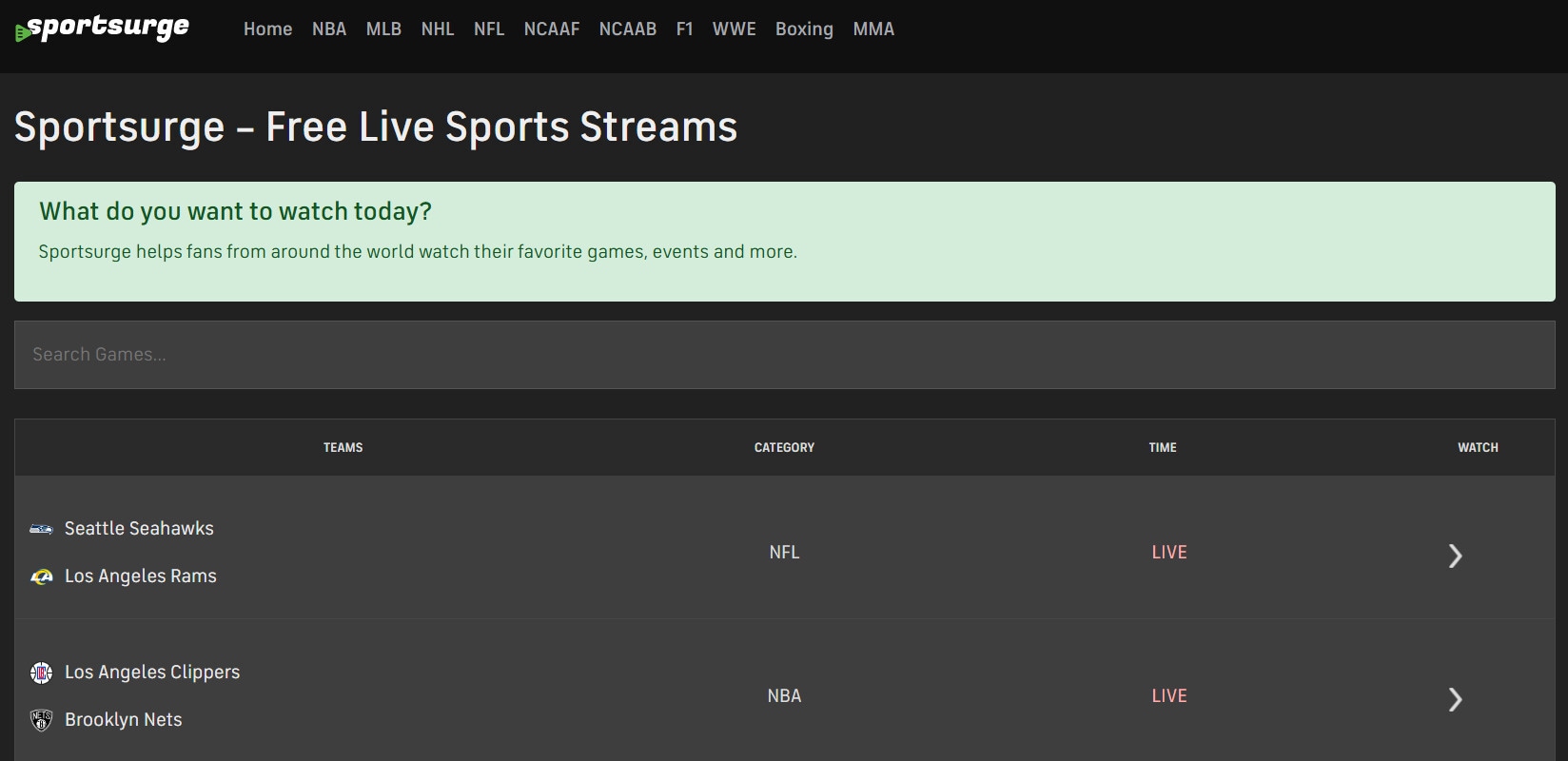Click the Sportsurge logo
This screenshot has width=1568, height=761.
click(102, 29)
